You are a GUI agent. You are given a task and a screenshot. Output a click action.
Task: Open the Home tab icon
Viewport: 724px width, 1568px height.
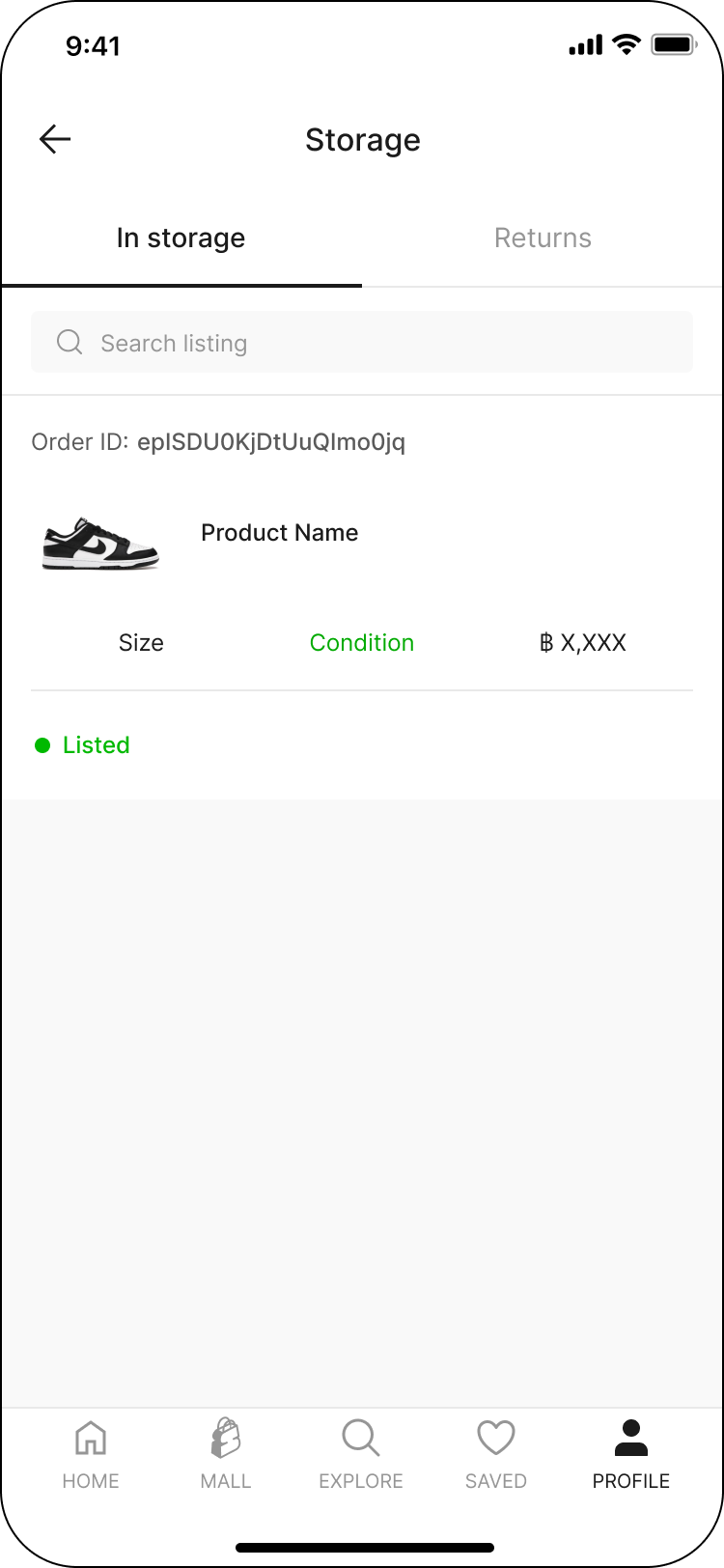pyautogui.click(x=91, y=1439)
